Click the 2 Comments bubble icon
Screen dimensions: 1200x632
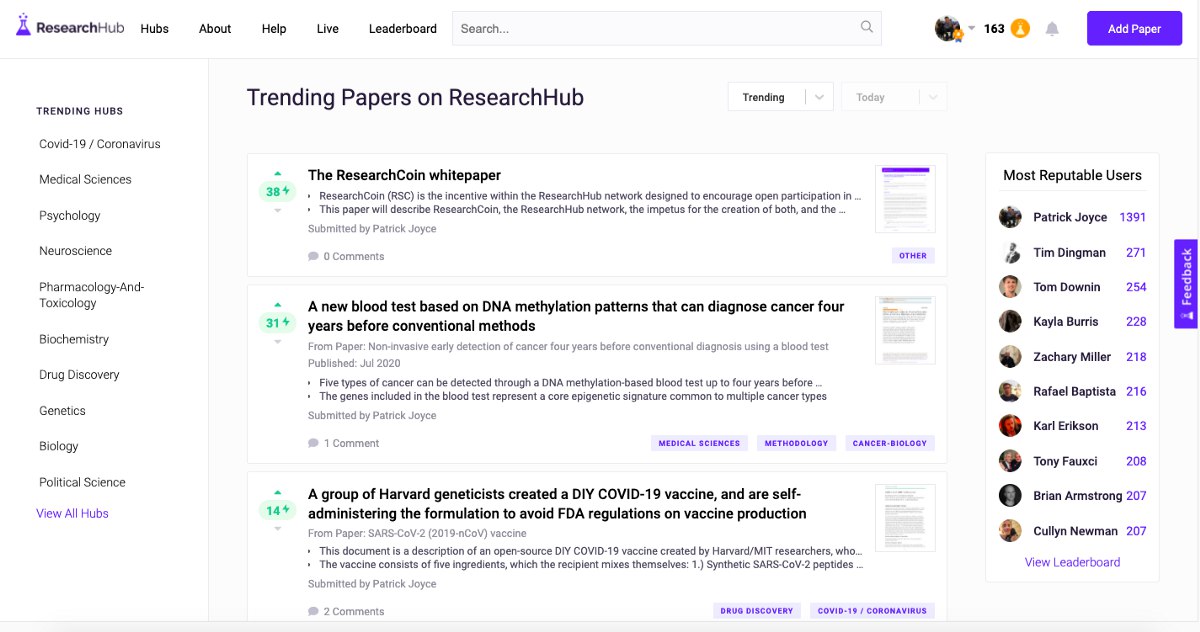(x=313, y=611)
